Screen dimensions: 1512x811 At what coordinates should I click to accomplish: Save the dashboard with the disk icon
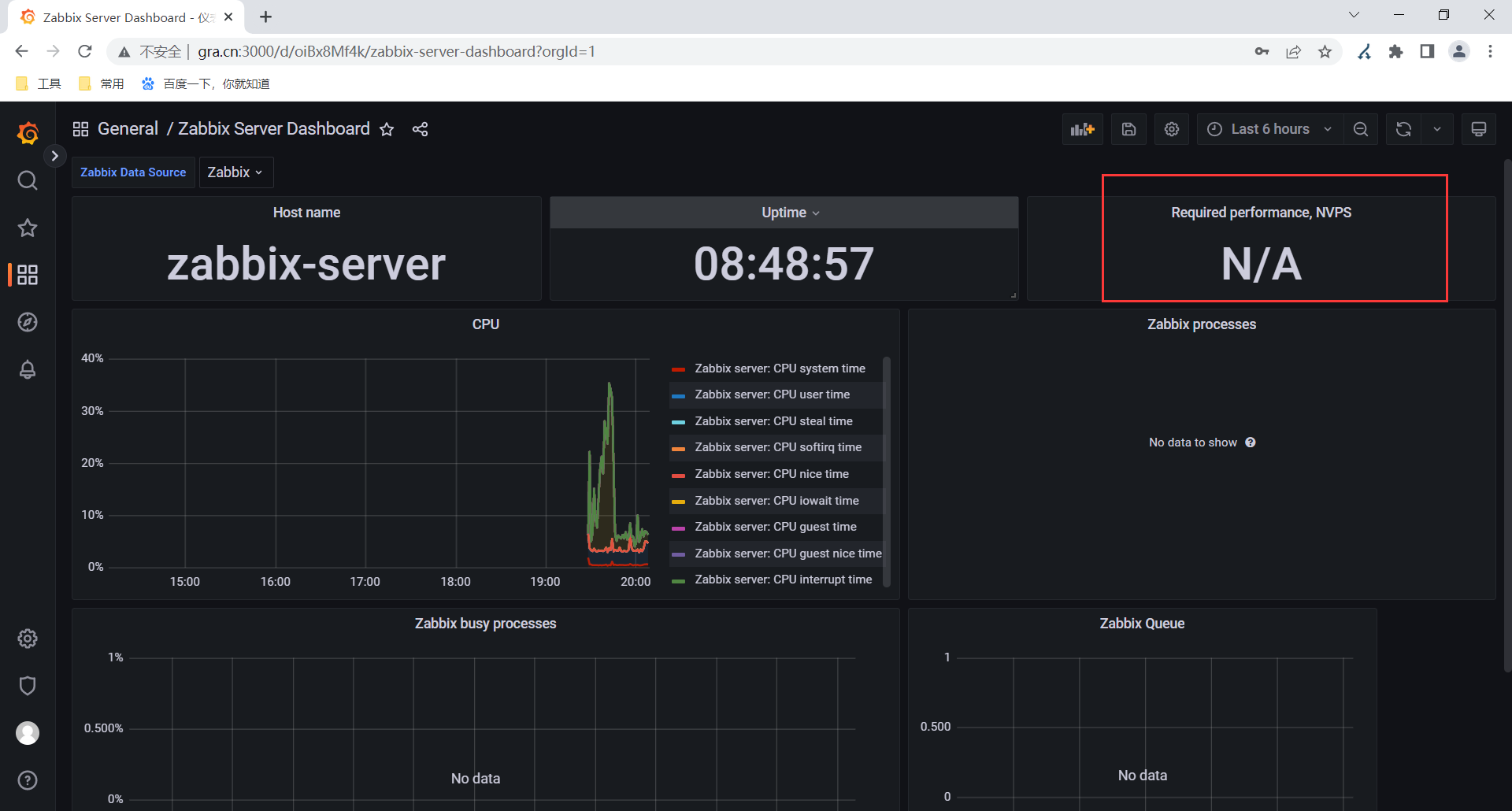[x=1128, y=129]
